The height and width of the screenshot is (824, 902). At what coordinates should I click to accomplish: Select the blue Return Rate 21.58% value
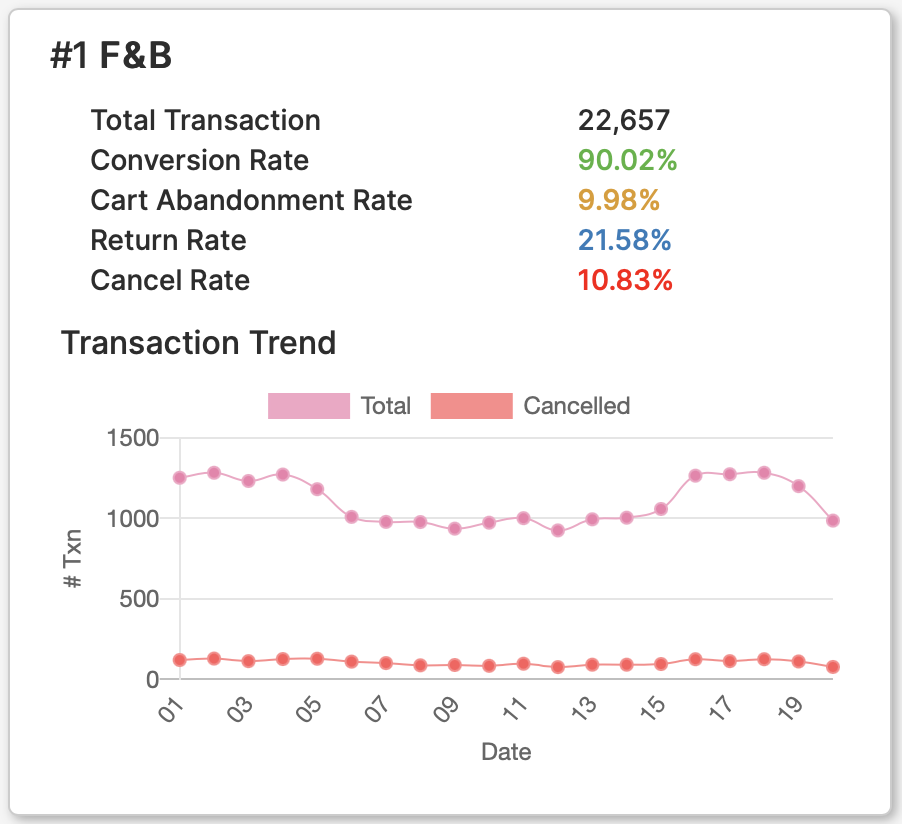tap(624, 241)
